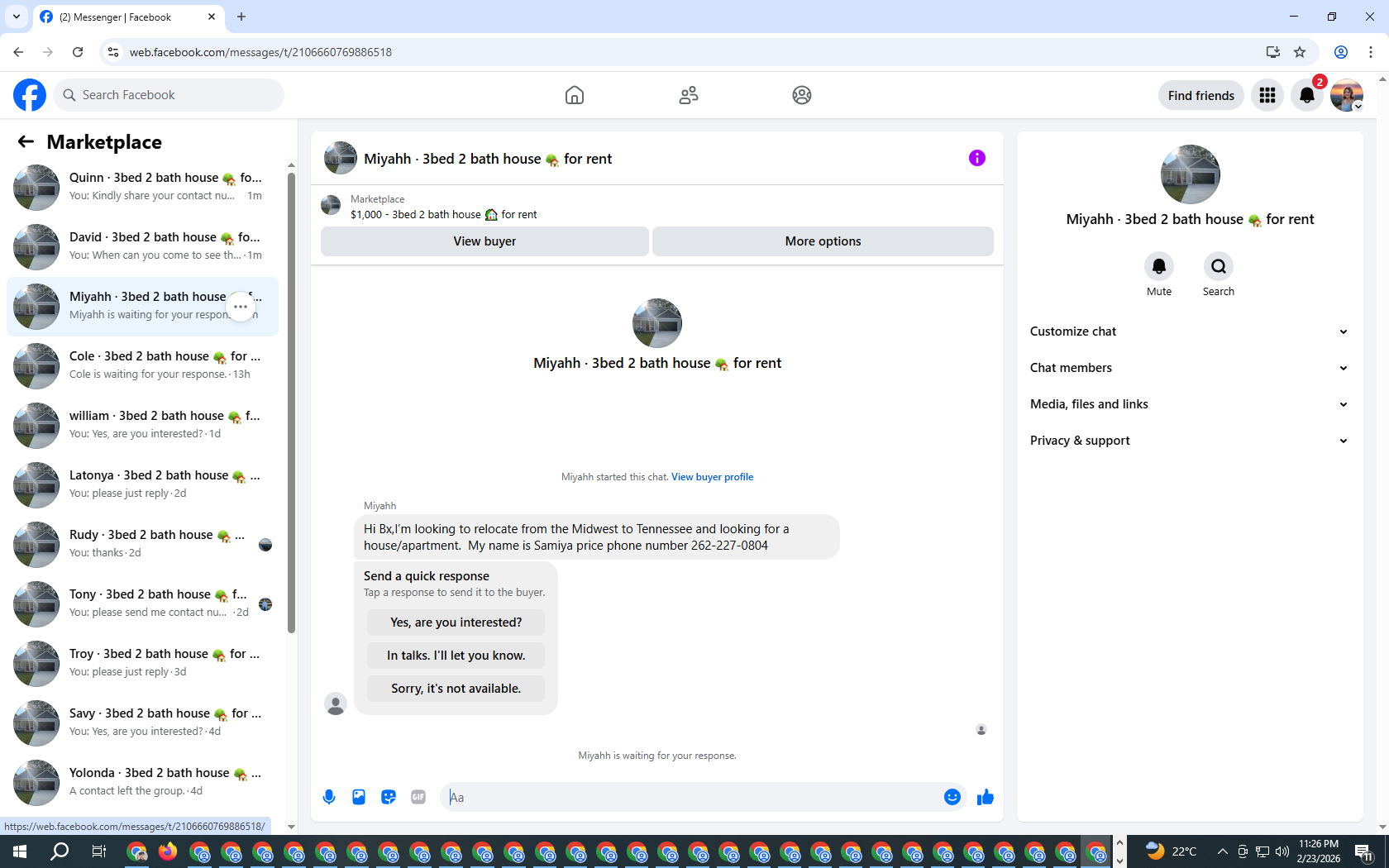Viewport: 1389px width, 868px height.
Task: Attach a photo to message
Action: click(359, 797)
